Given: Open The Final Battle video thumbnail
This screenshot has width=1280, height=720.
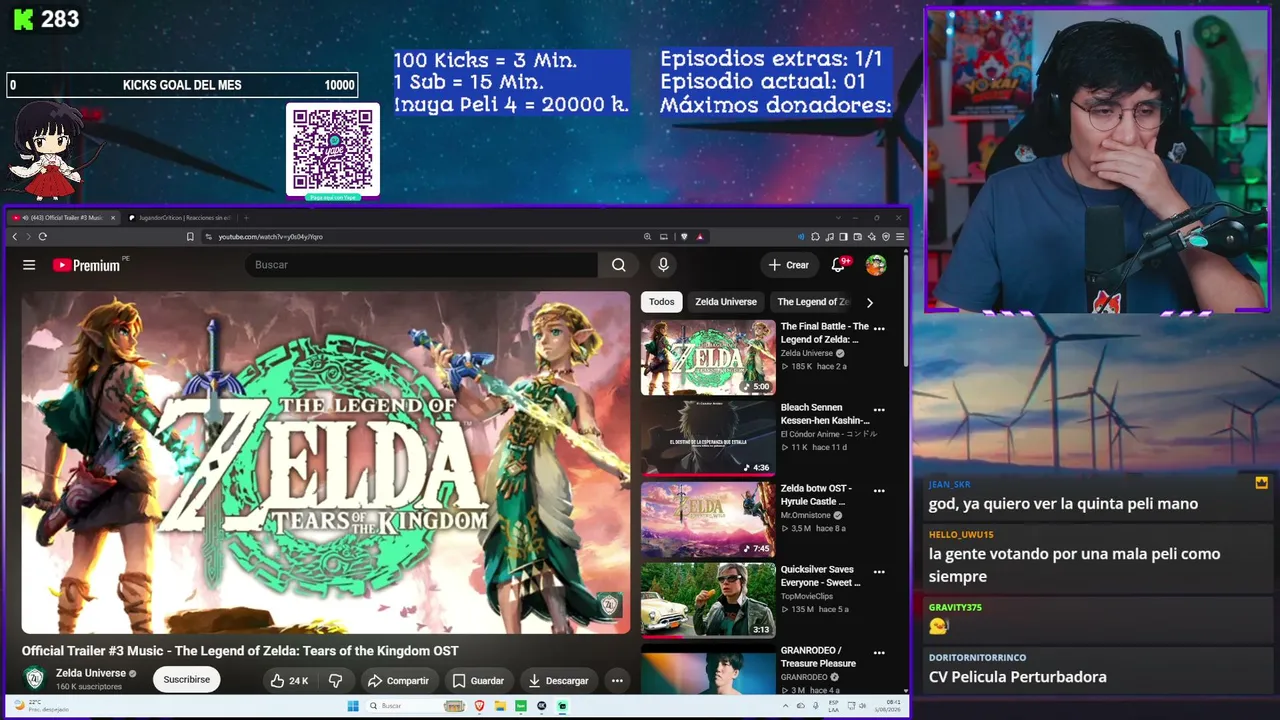Looking at the screenshot, I should click(708, 358).
